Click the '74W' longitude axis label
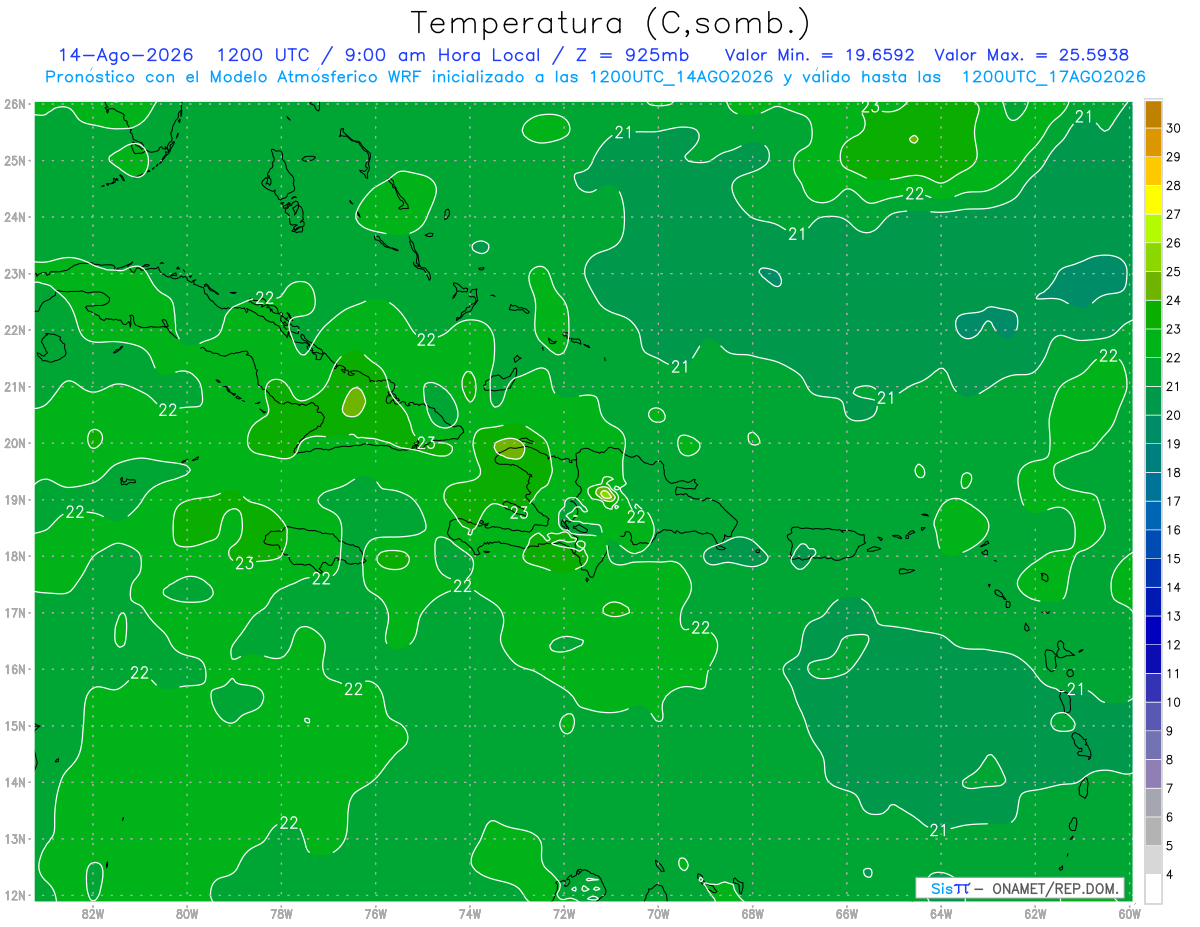 470,912
